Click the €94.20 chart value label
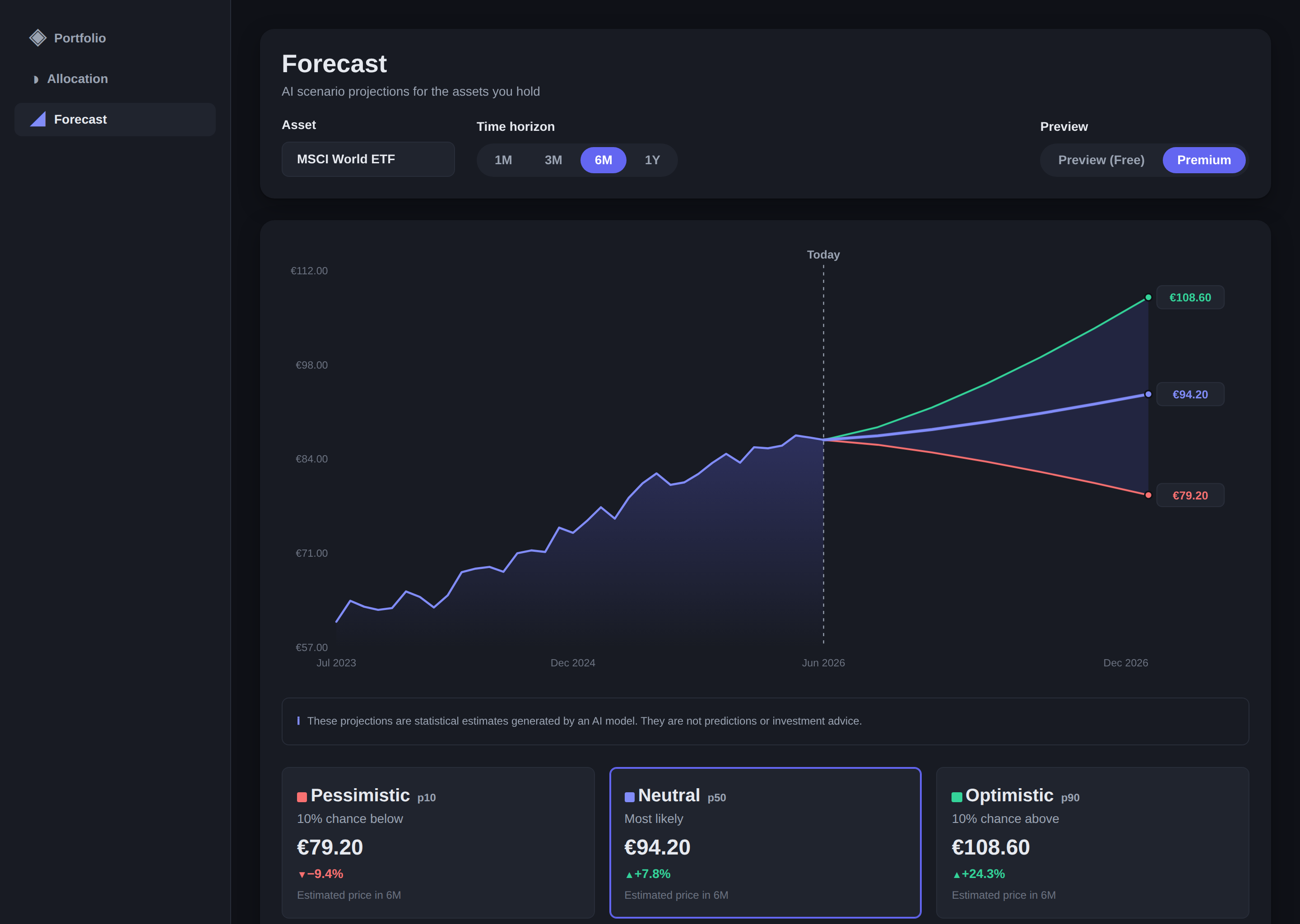 pos(1190,394)
